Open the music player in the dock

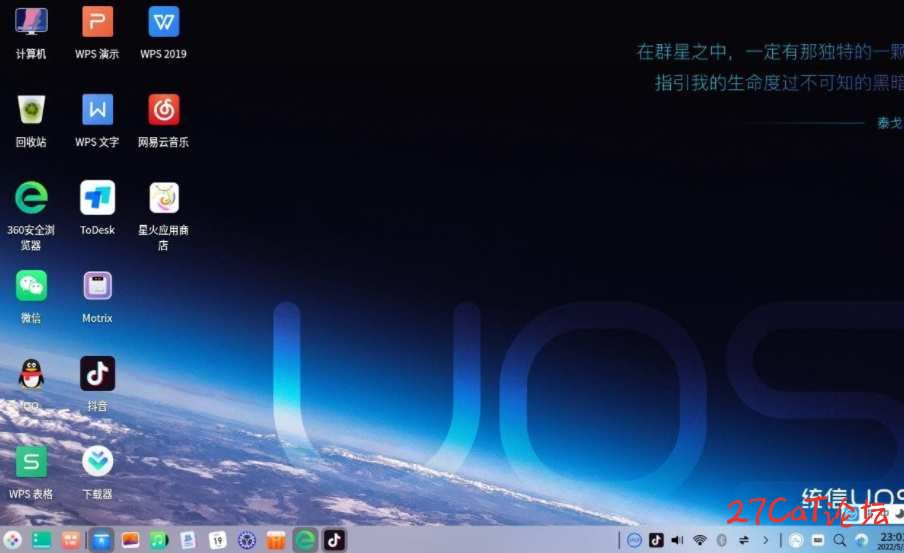[x=159, y=540]
